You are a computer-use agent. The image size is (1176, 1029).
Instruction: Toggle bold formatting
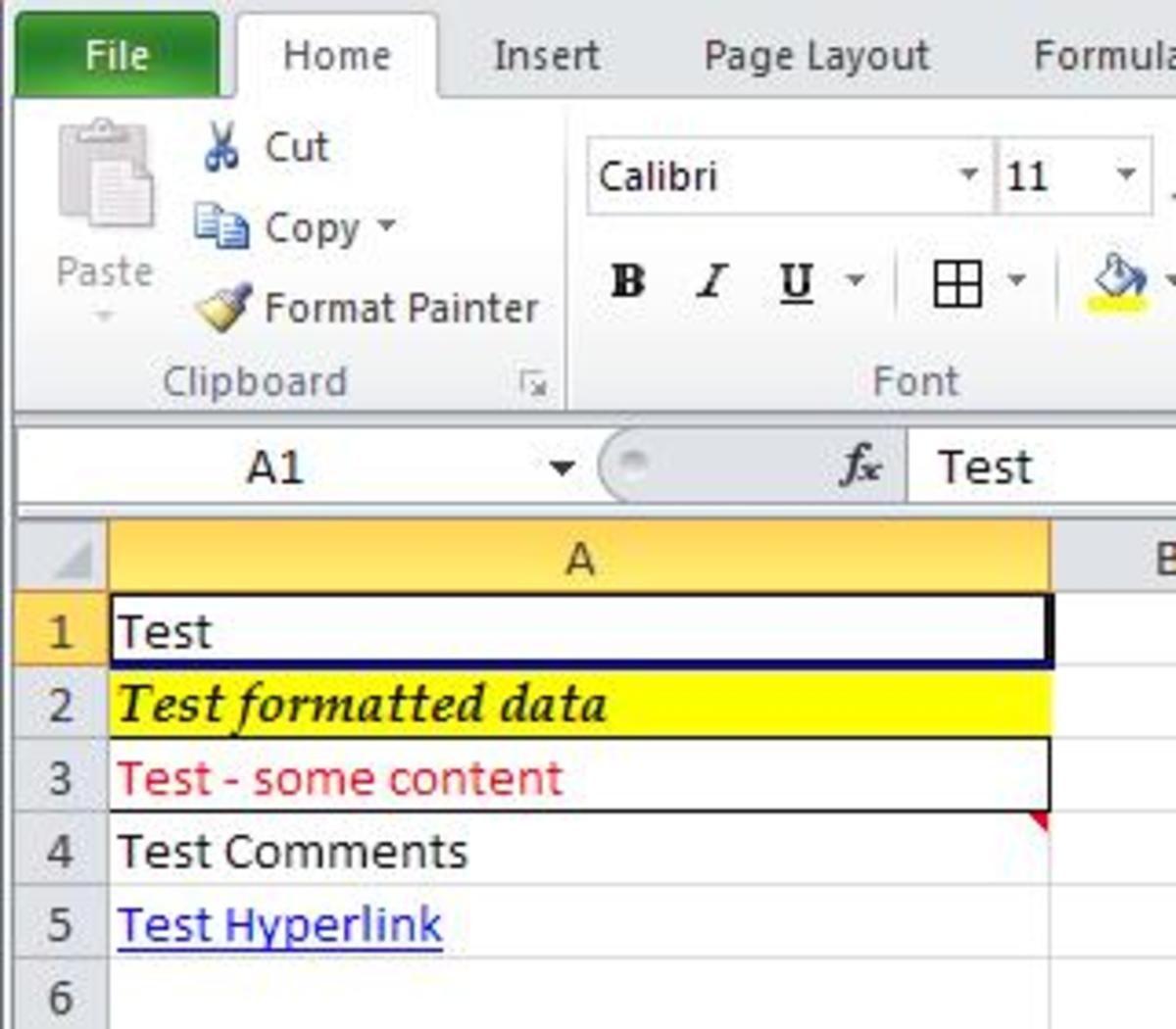[x=628, y=283]
